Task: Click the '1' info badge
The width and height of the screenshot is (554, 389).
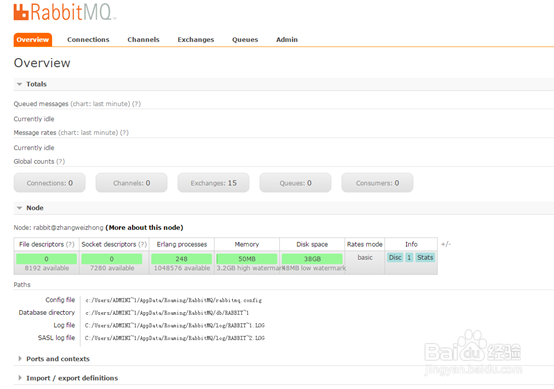Action: pos(409,258)
